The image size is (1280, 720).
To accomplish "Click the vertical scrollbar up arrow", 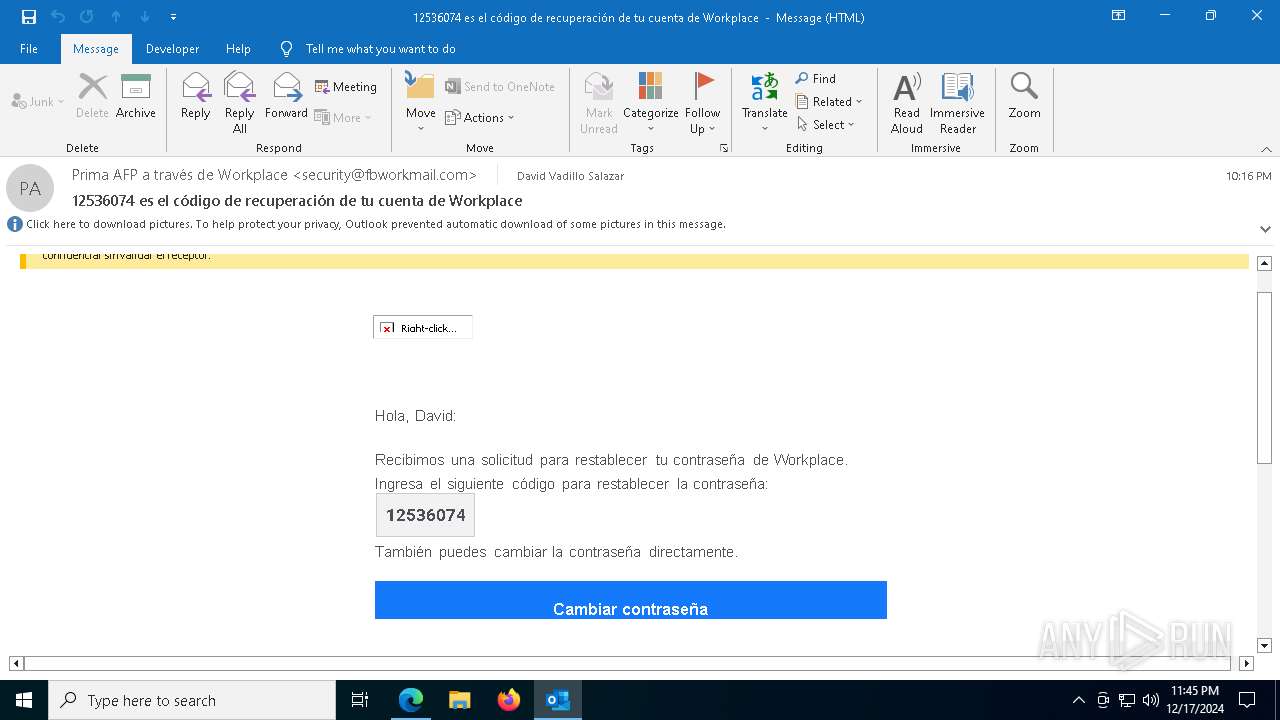I will [1264, 263].
